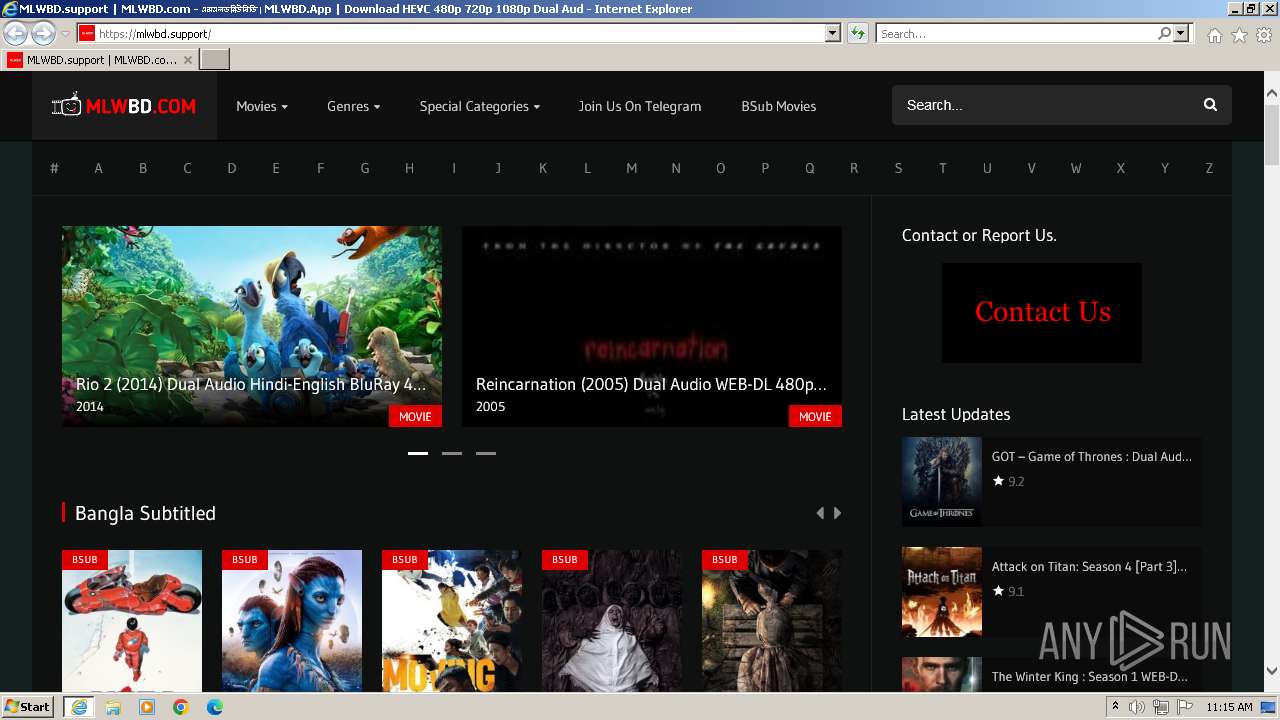Click the Bangla Subtitled next arrow
Image resolution: width=1280 pixels, height=720 pixels.
pyautogui.click(x=837, y=513)
